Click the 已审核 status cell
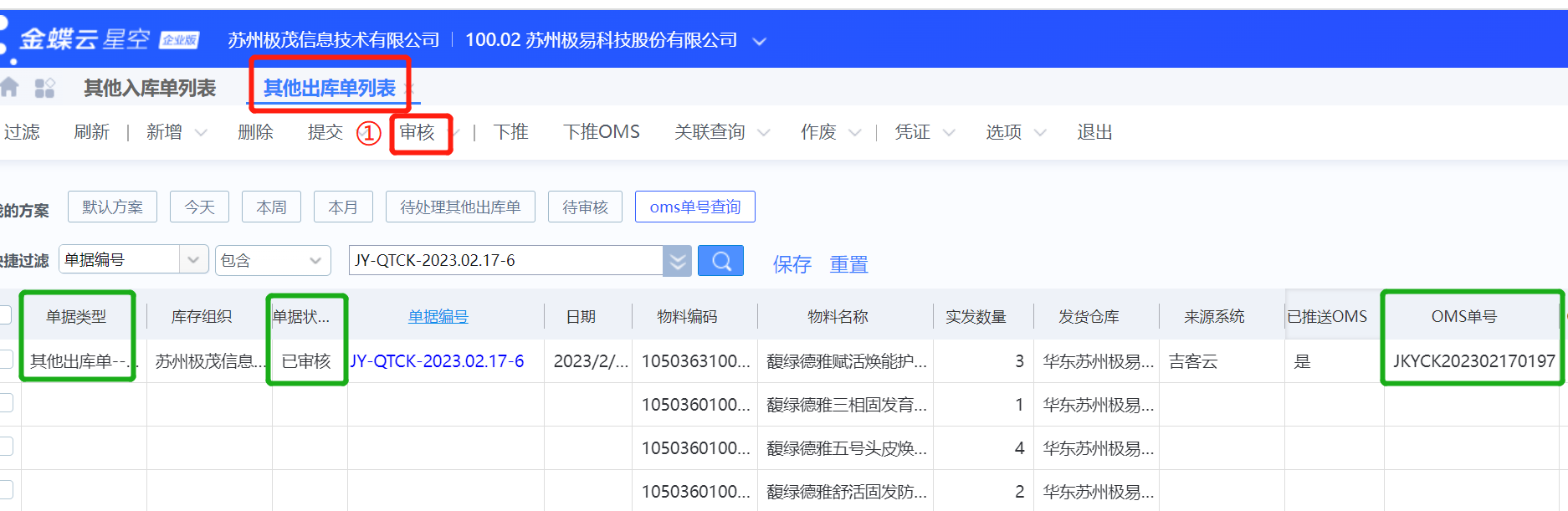The width and height of the screenshot is (1568, 511). point(306,361)
